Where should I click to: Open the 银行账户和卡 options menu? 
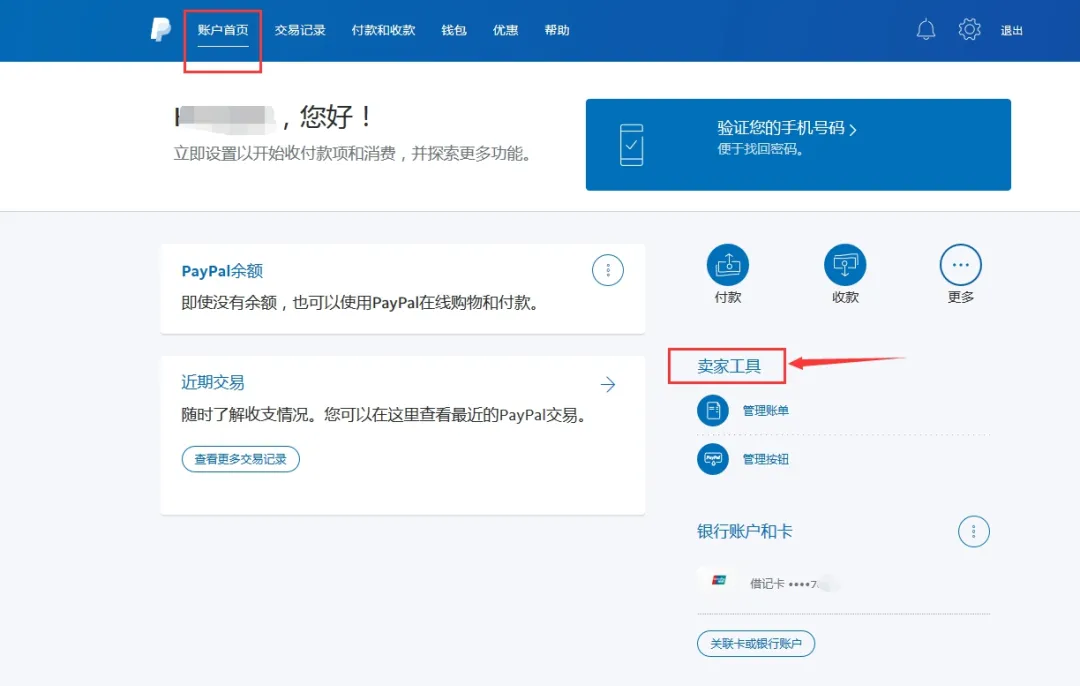[x=973, y=531]
